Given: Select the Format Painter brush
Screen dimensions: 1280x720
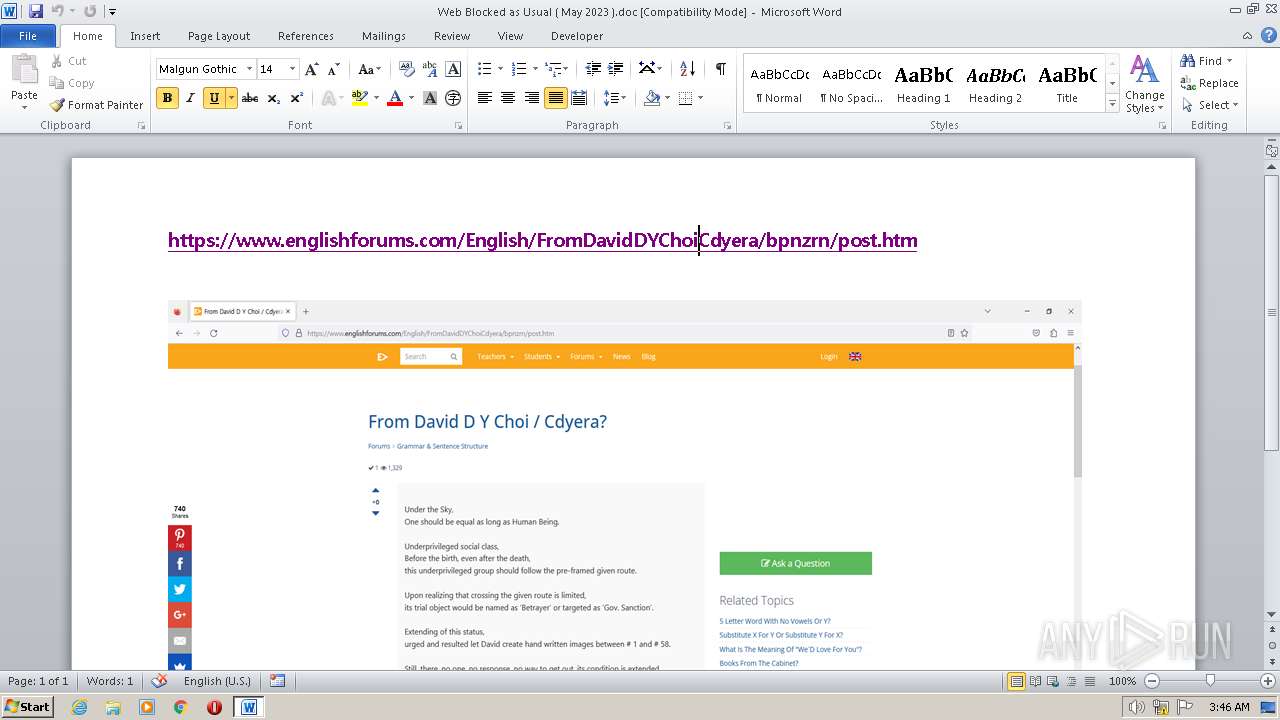Looking at the screenshot, I should (58, 105).
